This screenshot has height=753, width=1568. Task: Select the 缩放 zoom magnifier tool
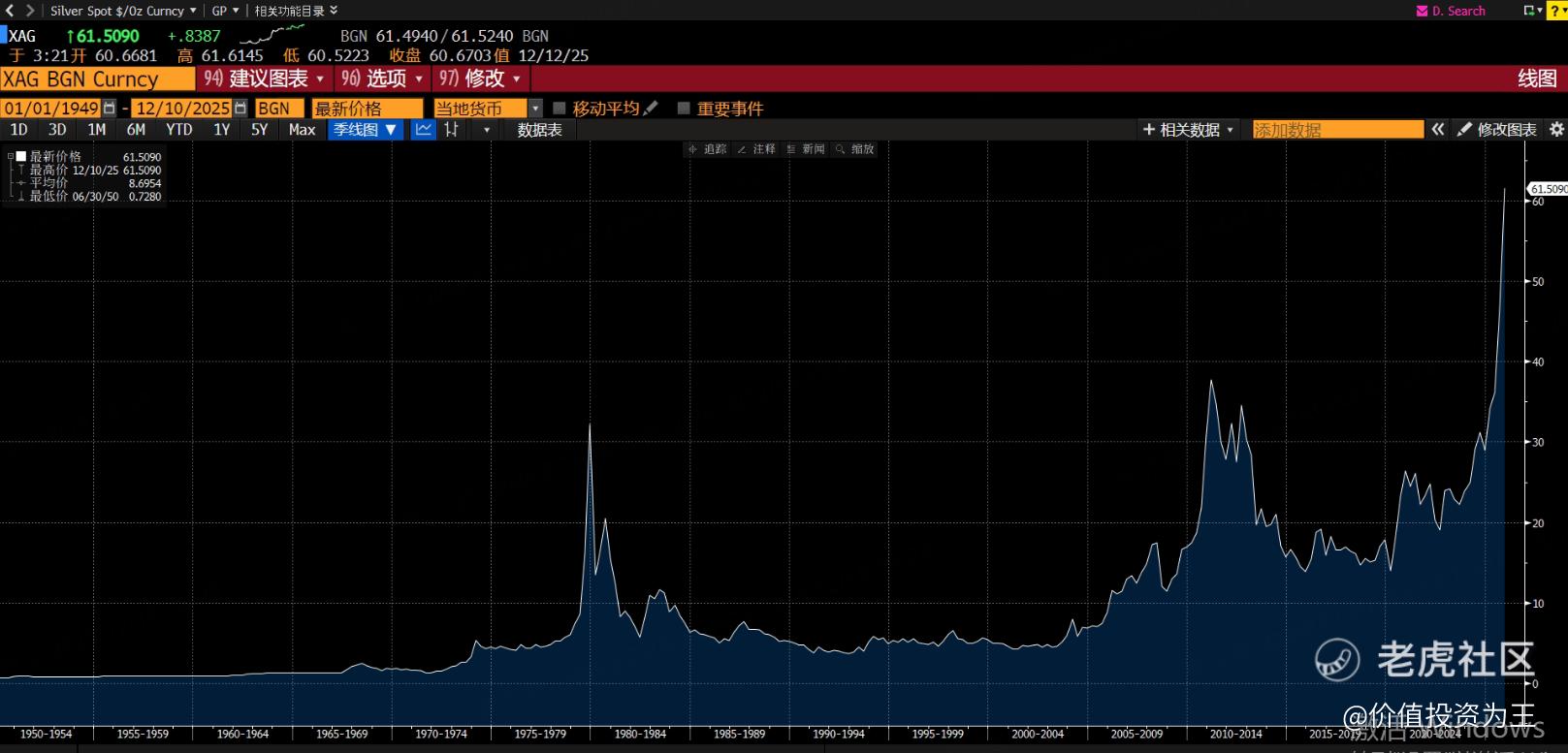click(x=855, y=149)
